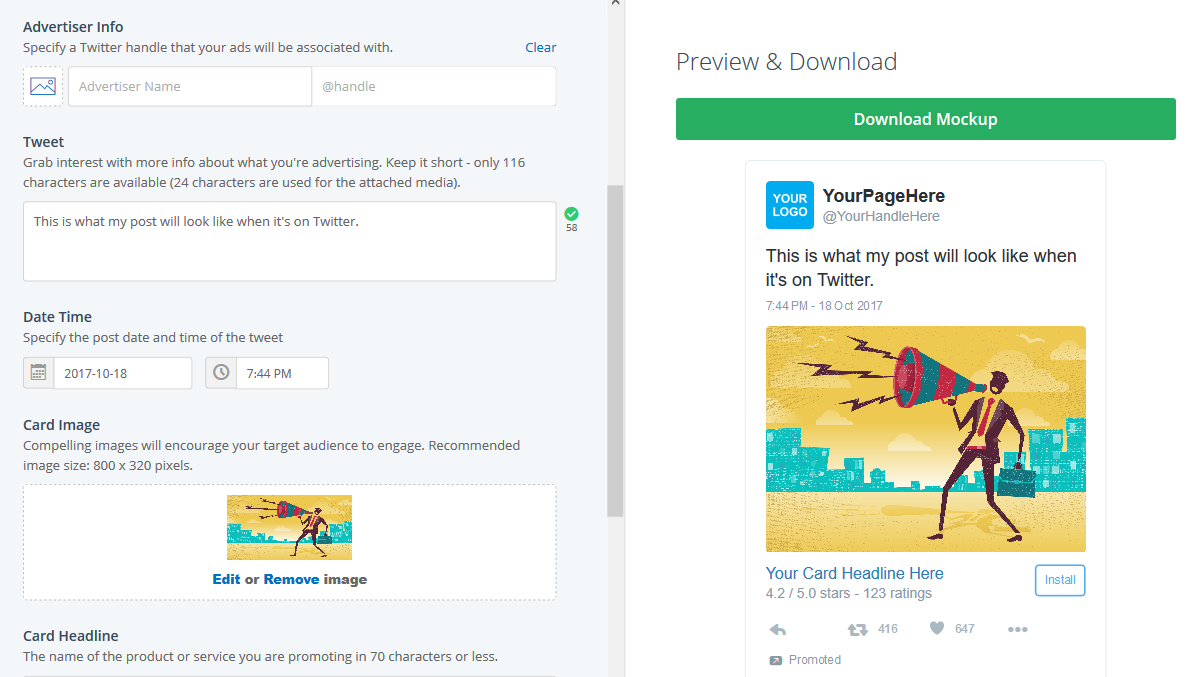Screen dimensions: 1200x677
Task: Click the 4.2 / 5.0 stars ratings text
Action: coord(849,593)
